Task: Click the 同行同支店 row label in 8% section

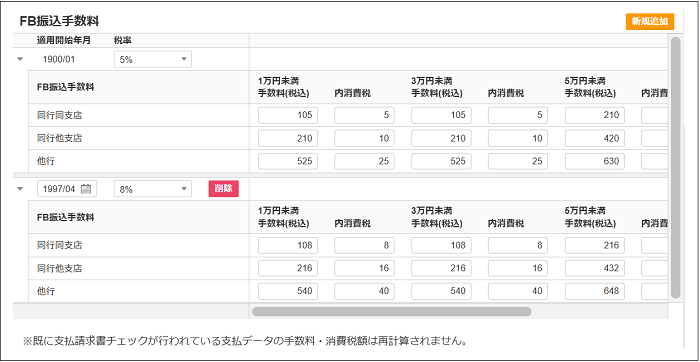Action: pos(59,245)
